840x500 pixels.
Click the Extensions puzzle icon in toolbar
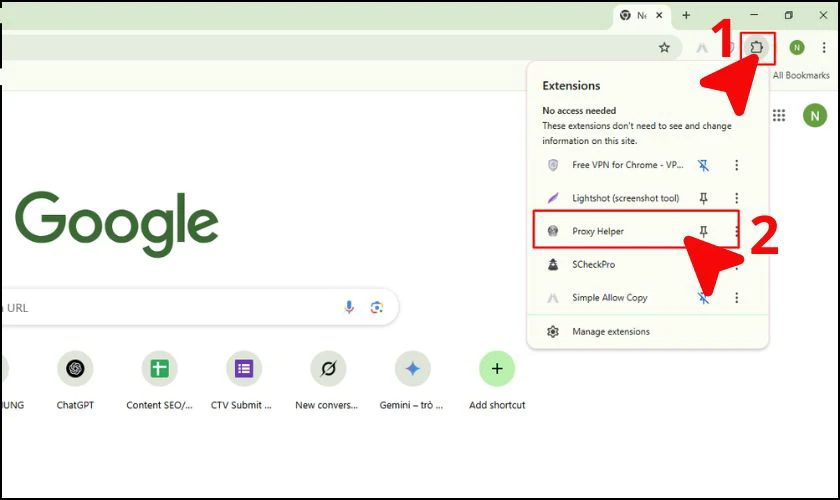point(758,47)
